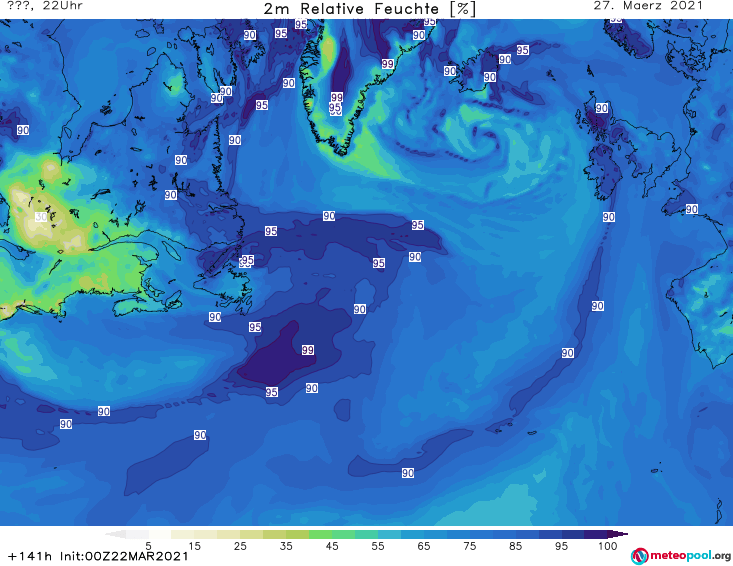Screen dimensions: 733x566
Task: Click the '+141h Init:00Z22MAR2021' forecast text
Action: click(x=98, y=556)
